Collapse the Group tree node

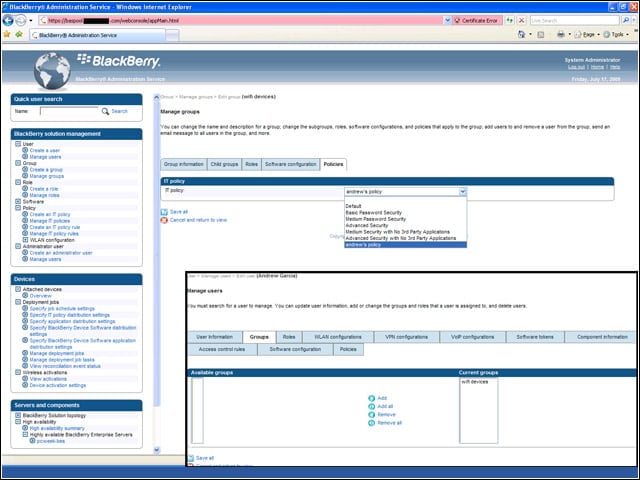point(18,163)
